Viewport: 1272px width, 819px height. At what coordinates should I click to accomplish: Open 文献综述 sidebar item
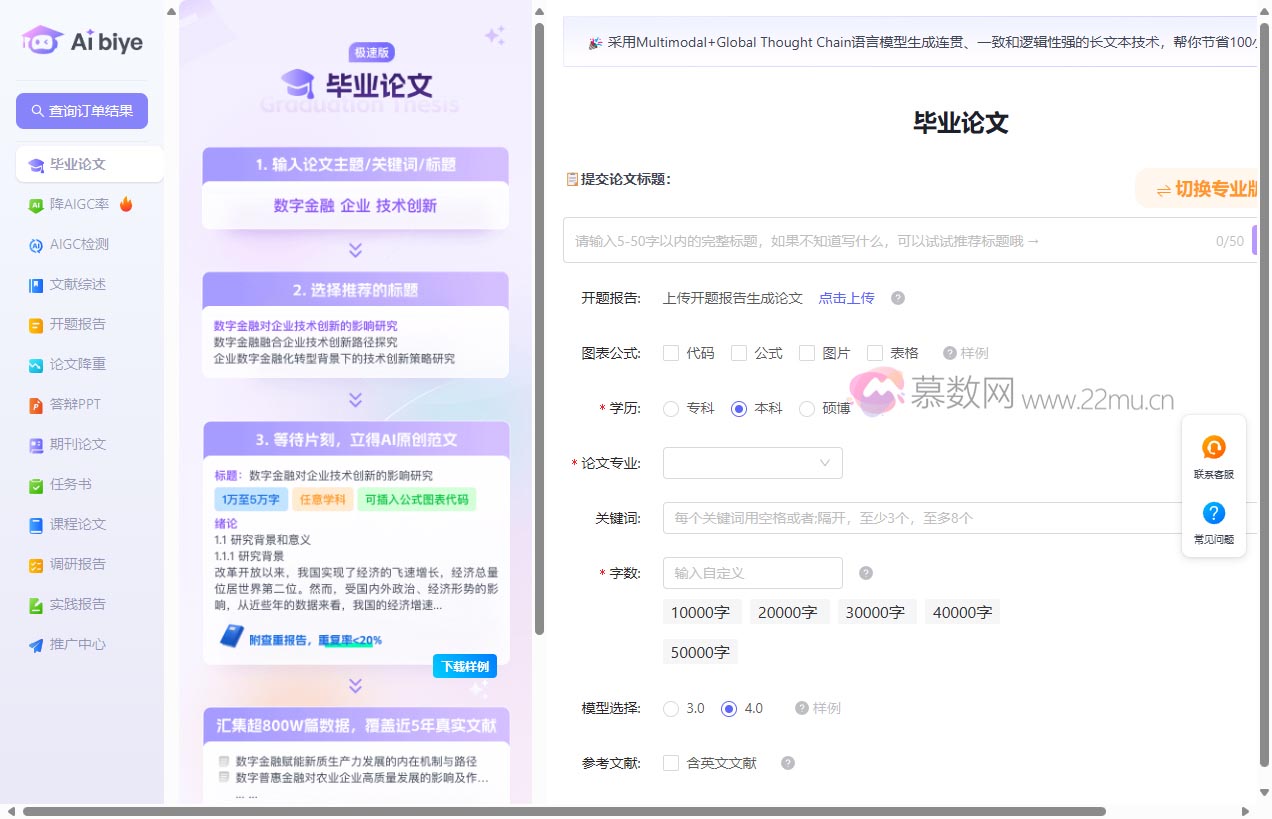pyautogui.click(x=78, y=284)
